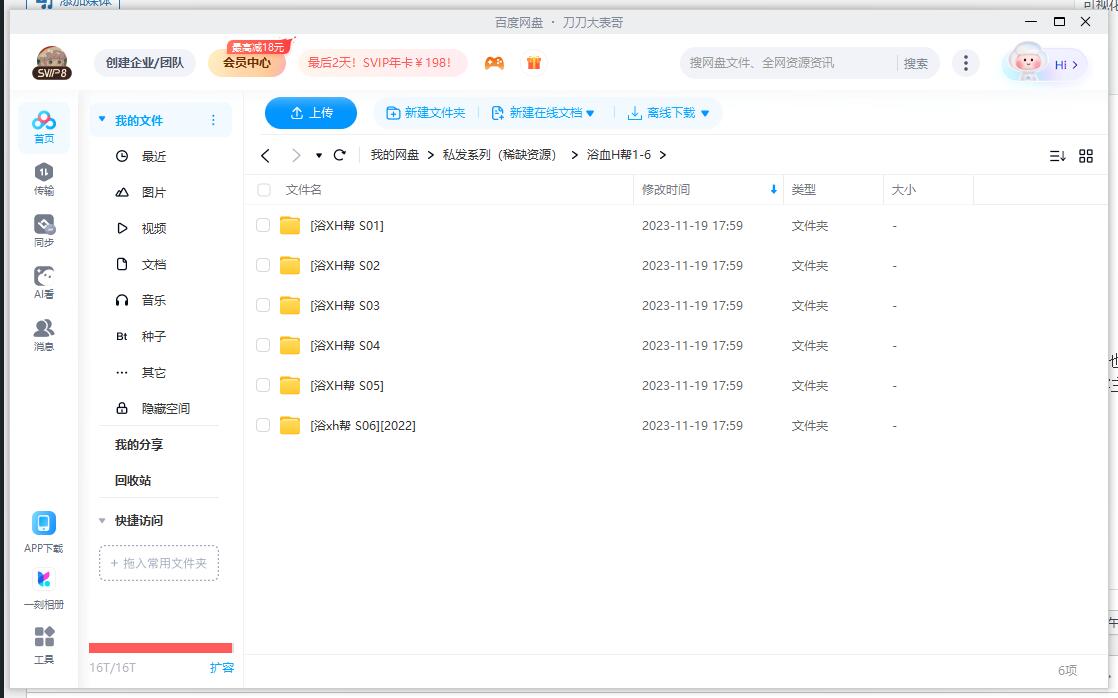
Task: Click 新建文件夹 button
Action: pyautogui.click(x=426, y=113)
